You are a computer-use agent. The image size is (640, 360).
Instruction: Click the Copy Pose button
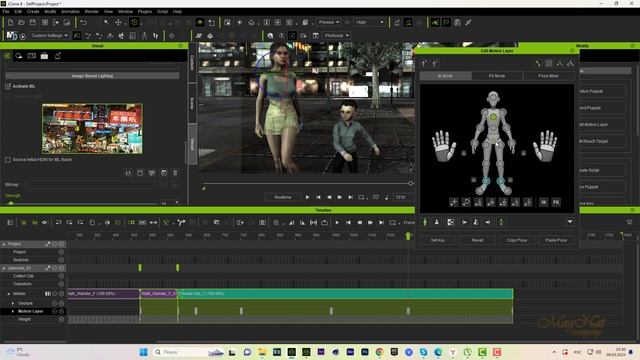coord(517,240)
